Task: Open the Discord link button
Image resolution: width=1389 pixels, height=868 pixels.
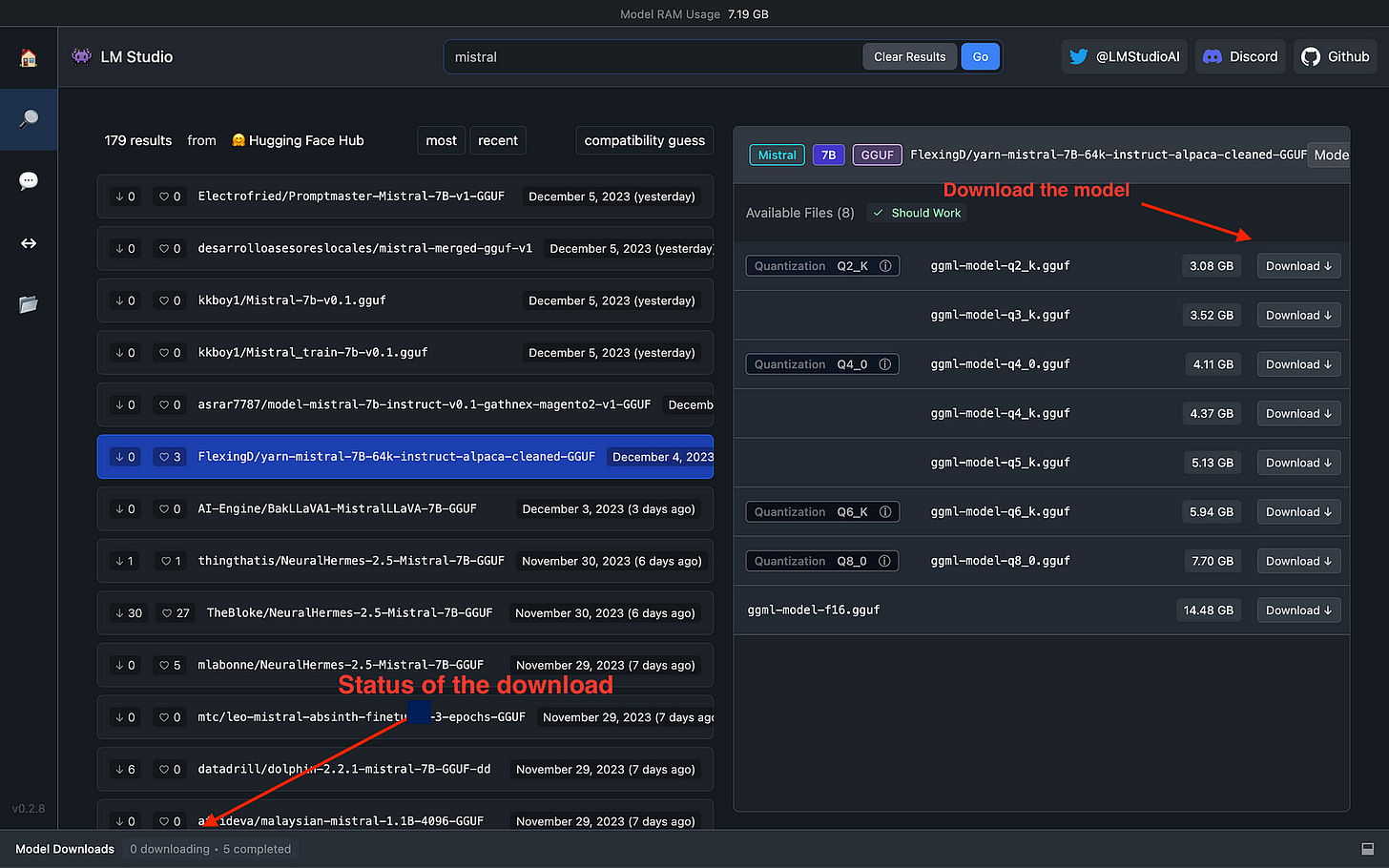Action: pyautogui.click(x=1240, y=56)
